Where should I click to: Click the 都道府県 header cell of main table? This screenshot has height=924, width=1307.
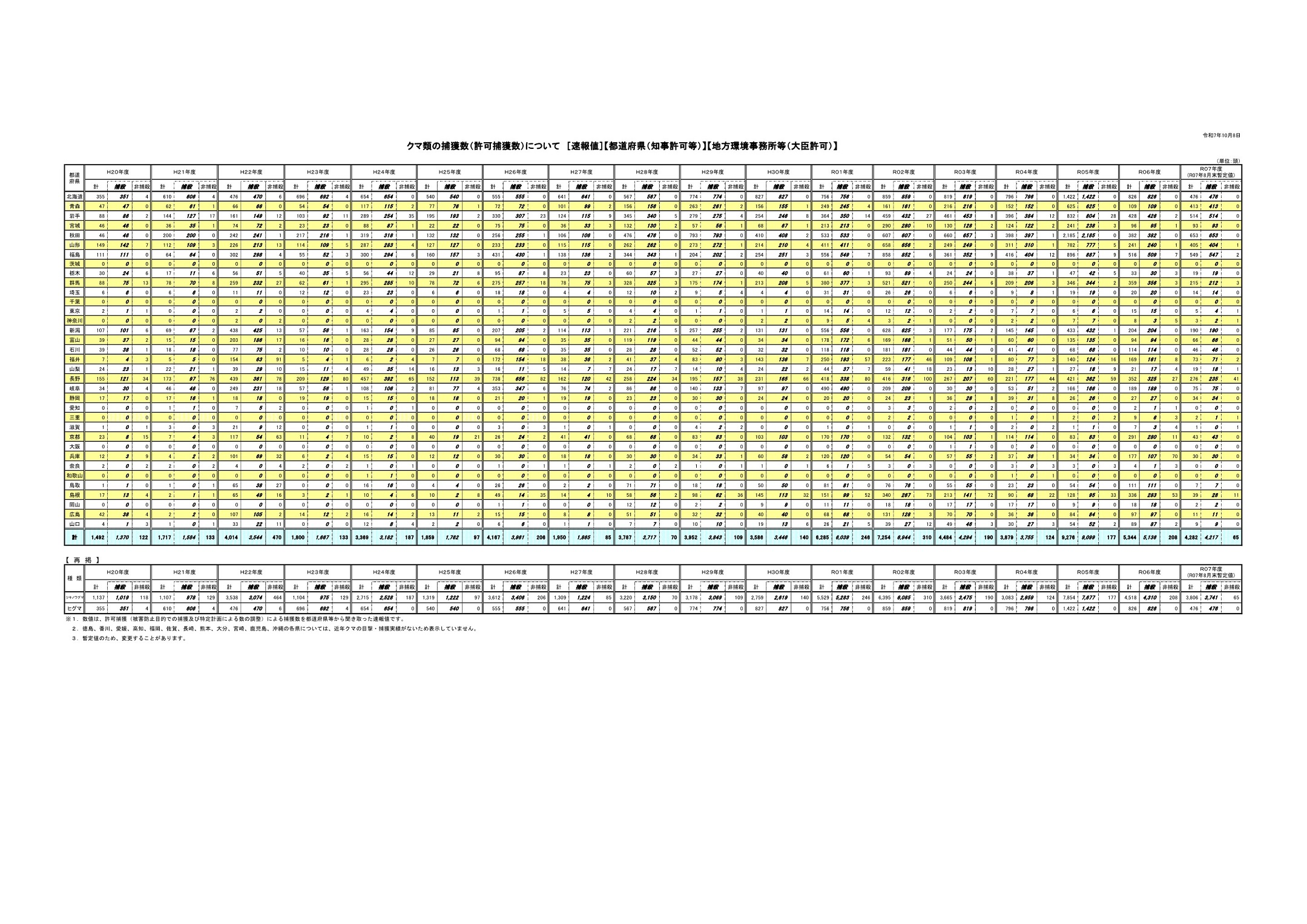click(74, 178)
